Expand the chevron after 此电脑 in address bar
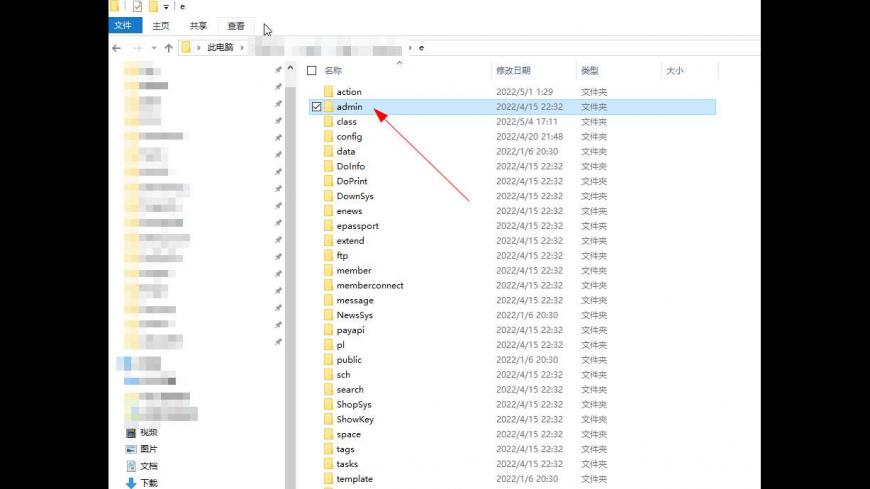This screenshot has width=870, height=489. tap(241, 47)
